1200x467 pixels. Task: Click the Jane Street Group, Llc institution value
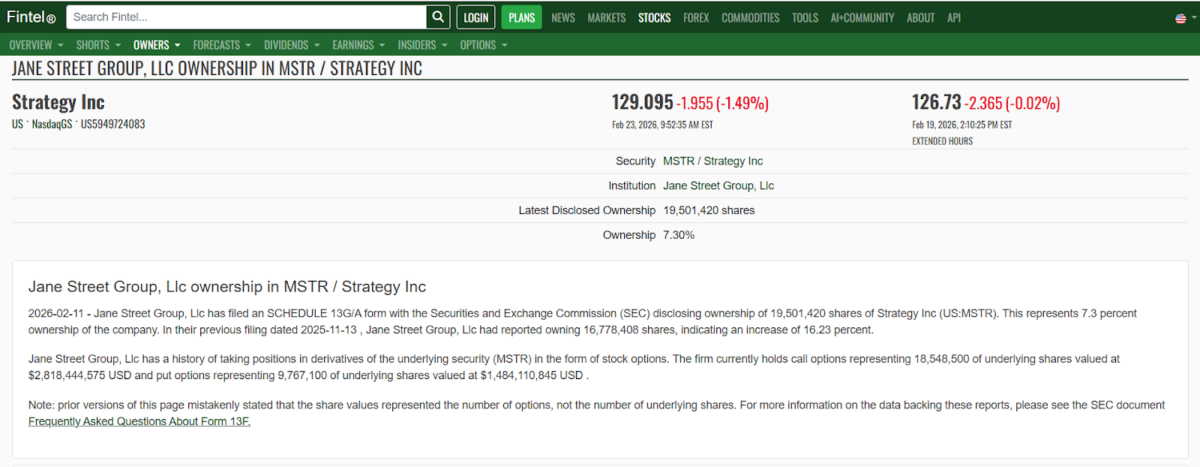(x=718, y=186)
